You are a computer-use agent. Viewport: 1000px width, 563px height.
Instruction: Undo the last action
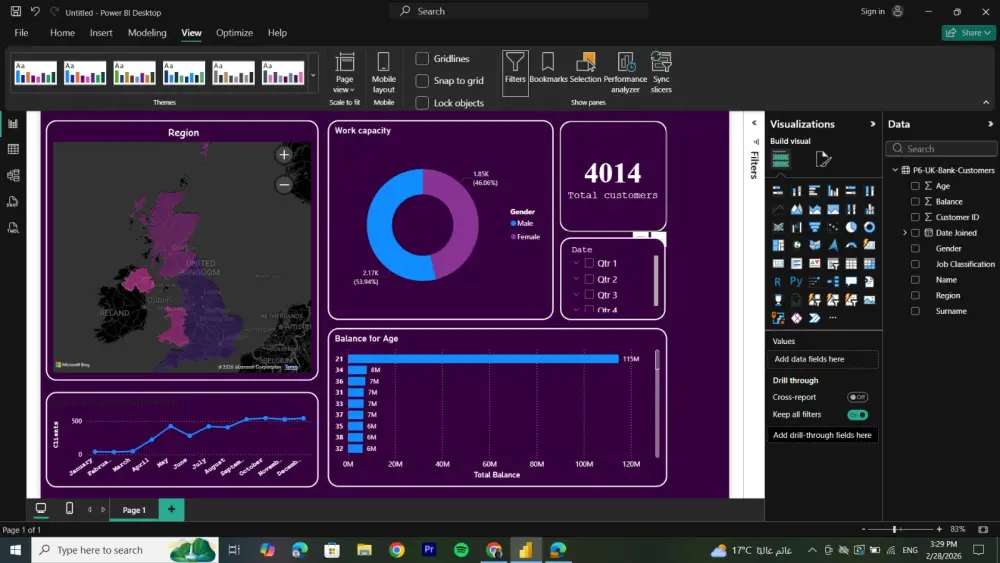[35, 11]
